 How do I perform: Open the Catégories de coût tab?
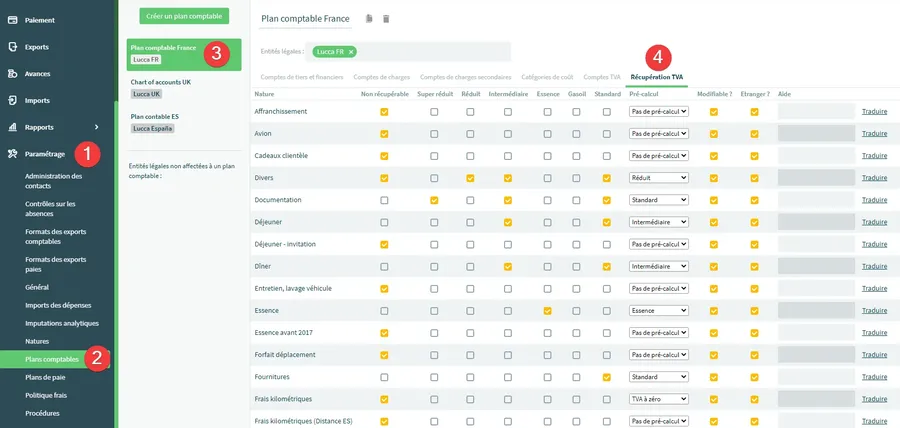(549, 77)
